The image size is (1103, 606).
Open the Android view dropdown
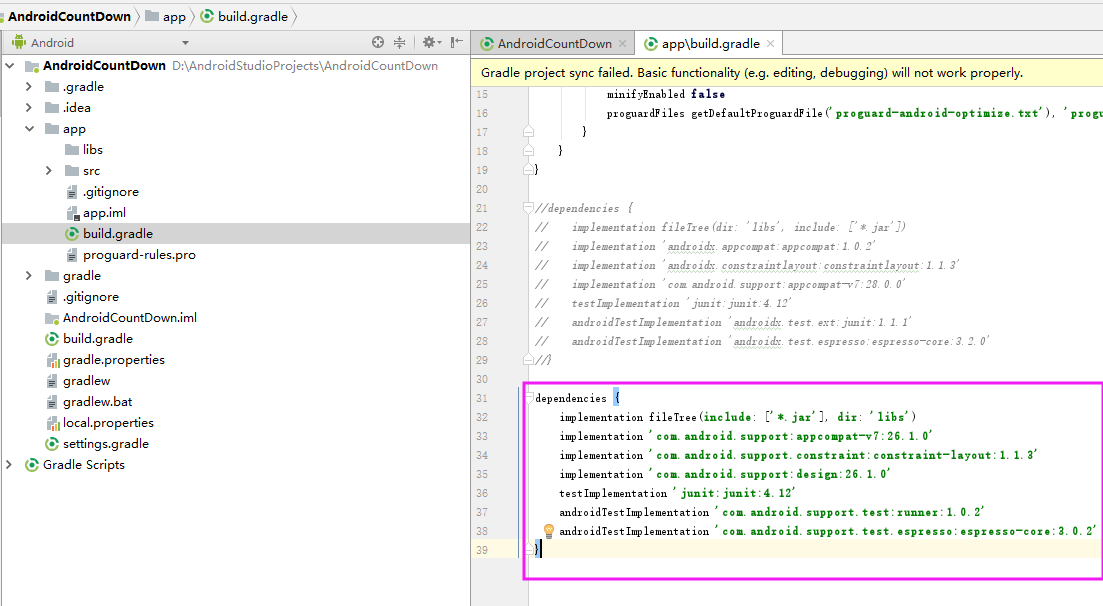point(185,43)
